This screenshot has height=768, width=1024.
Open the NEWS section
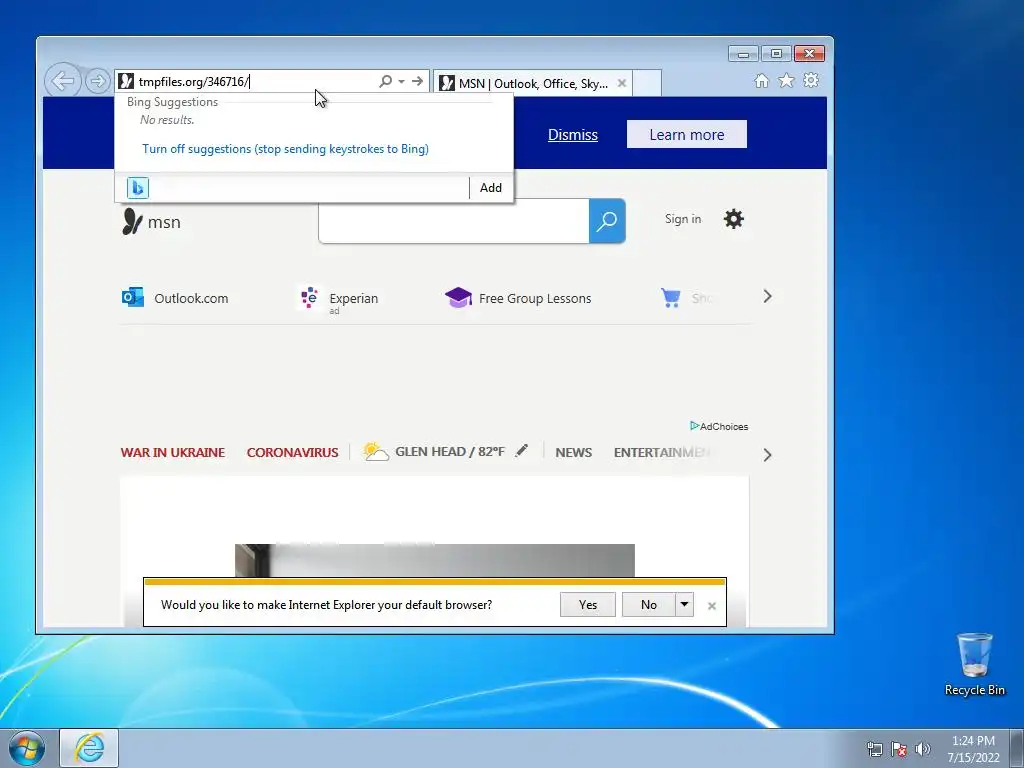point(573,452)
